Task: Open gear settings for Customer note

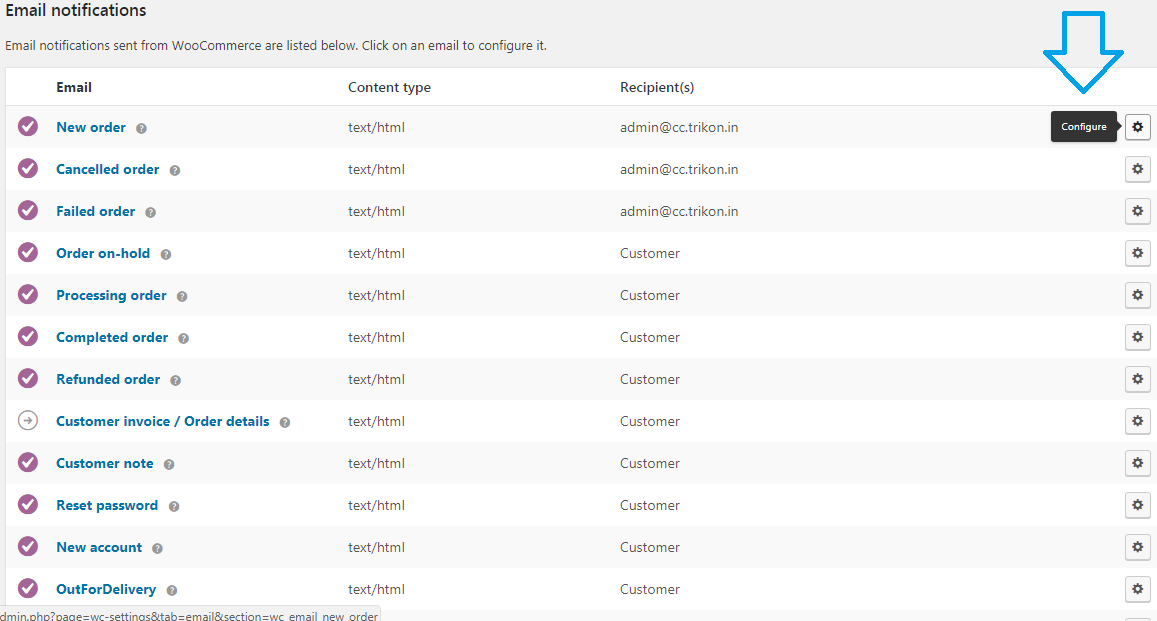Action: [x=1137, y=463]
